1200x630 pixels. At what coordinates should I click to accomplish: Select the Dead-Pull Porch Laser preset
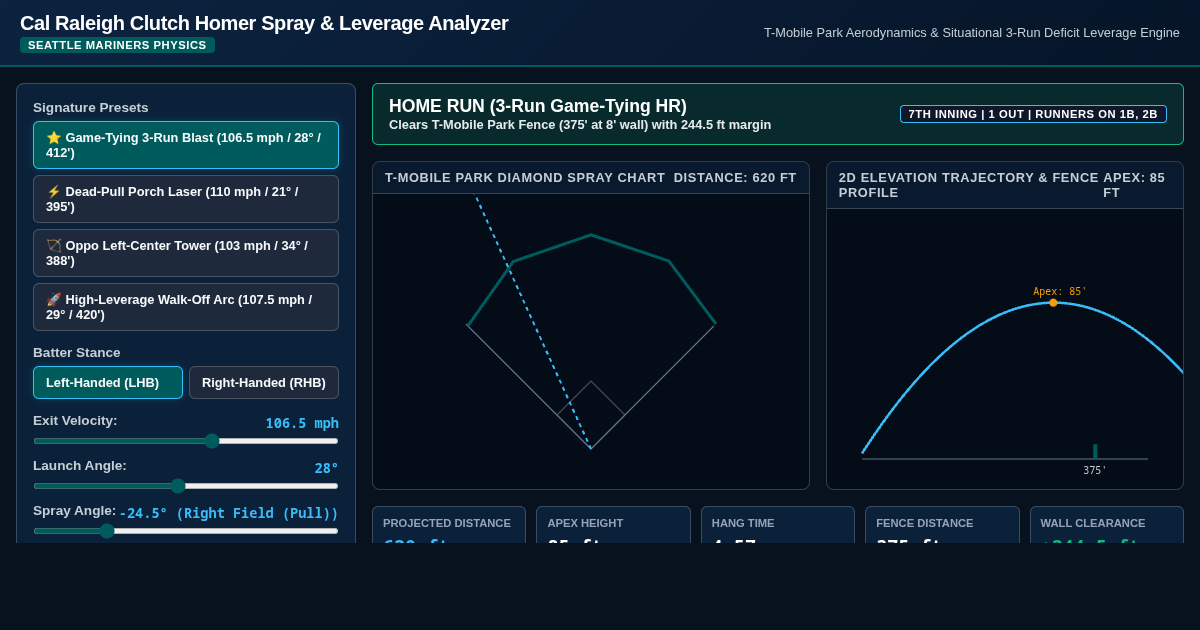(186, 199)
